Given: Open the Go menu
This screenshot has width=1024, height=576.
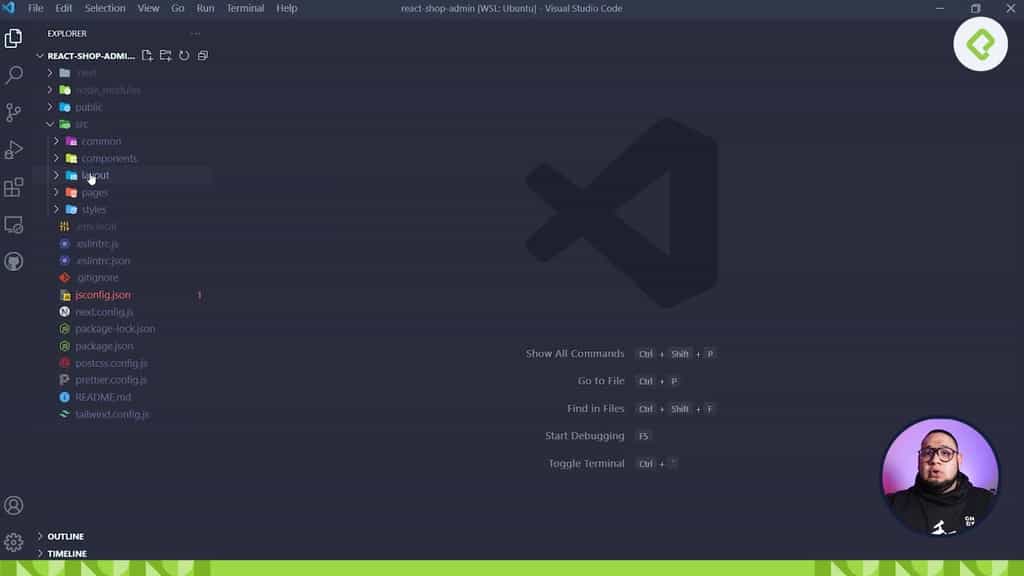Looking at the screenshot, I should (177, 8).
